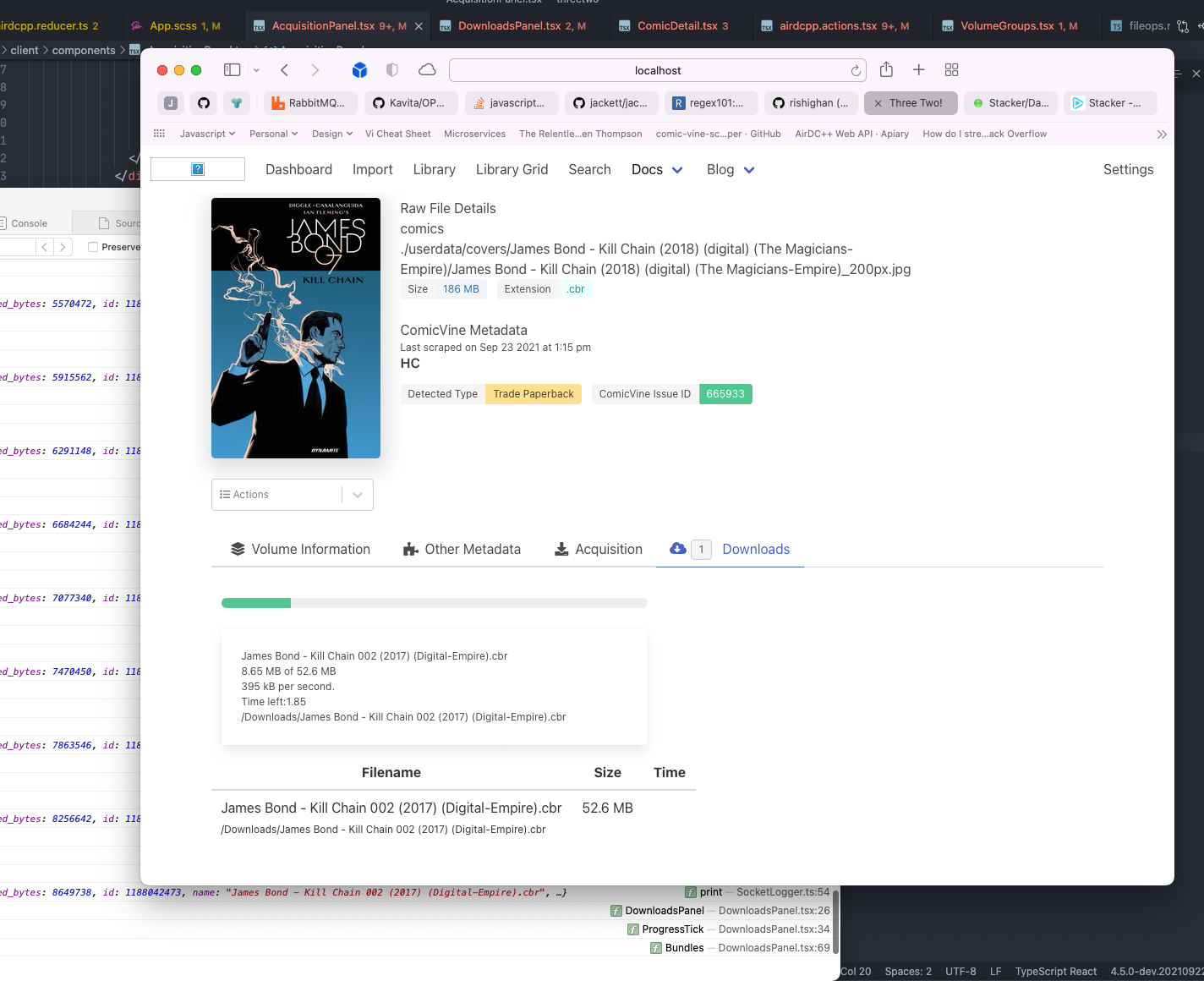Screen dimensions: 1204x981
Task: Open the Javascript bookmarks folder
Action: click(208, 134)
